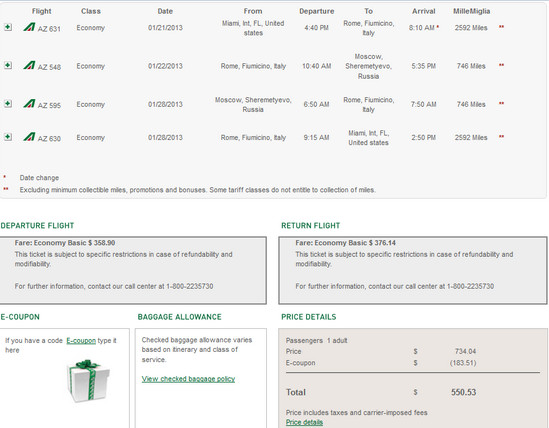Image resolution: width=549 pixels, height=428 pixels.
Task: Click the 9:15 AM departure time
Action: click(317, 138)
